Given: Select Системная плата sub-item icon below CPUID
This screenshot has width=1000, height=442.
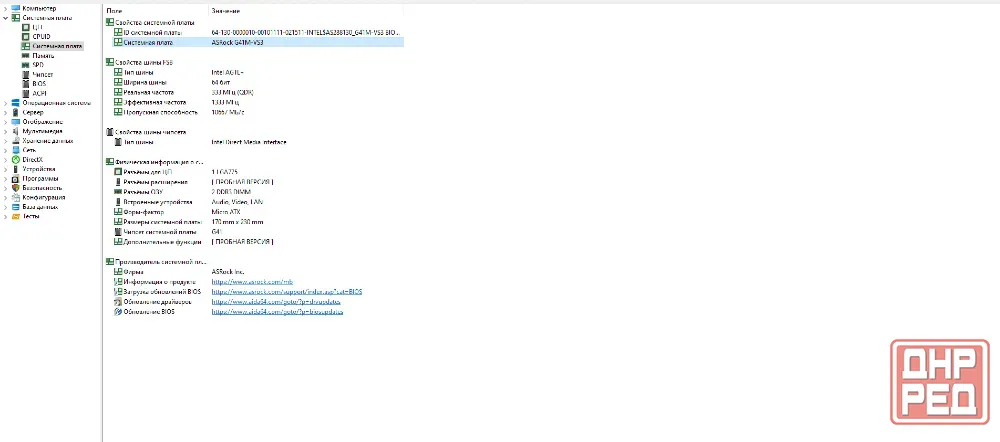Looking at the screenshot, I should pyautogui.click(x=26, y=47).
